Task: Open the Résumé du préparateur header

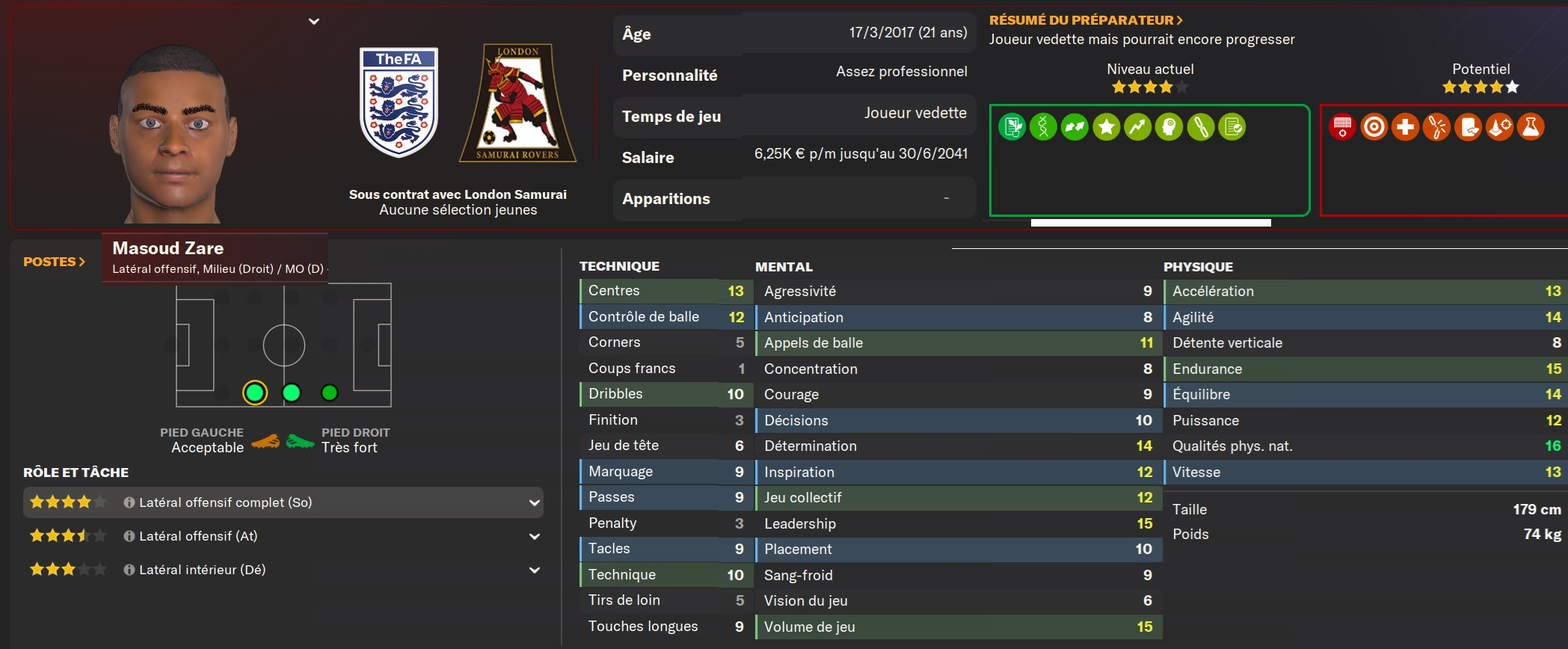Action: [1086, 20]
